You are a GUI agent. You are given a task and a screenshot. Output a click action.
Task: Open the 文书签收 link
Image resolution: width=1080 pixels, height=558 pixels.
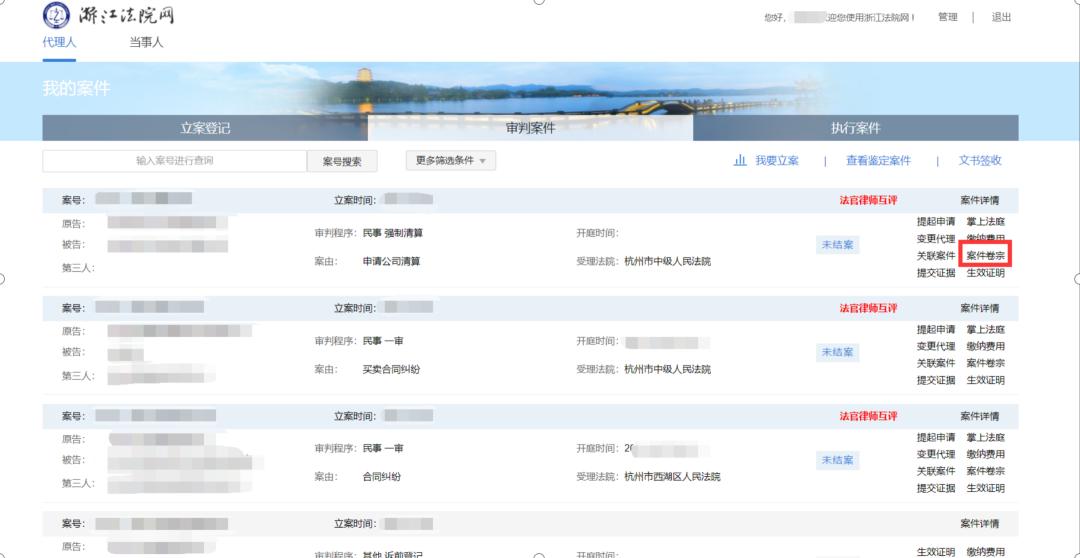click(980, 161)
